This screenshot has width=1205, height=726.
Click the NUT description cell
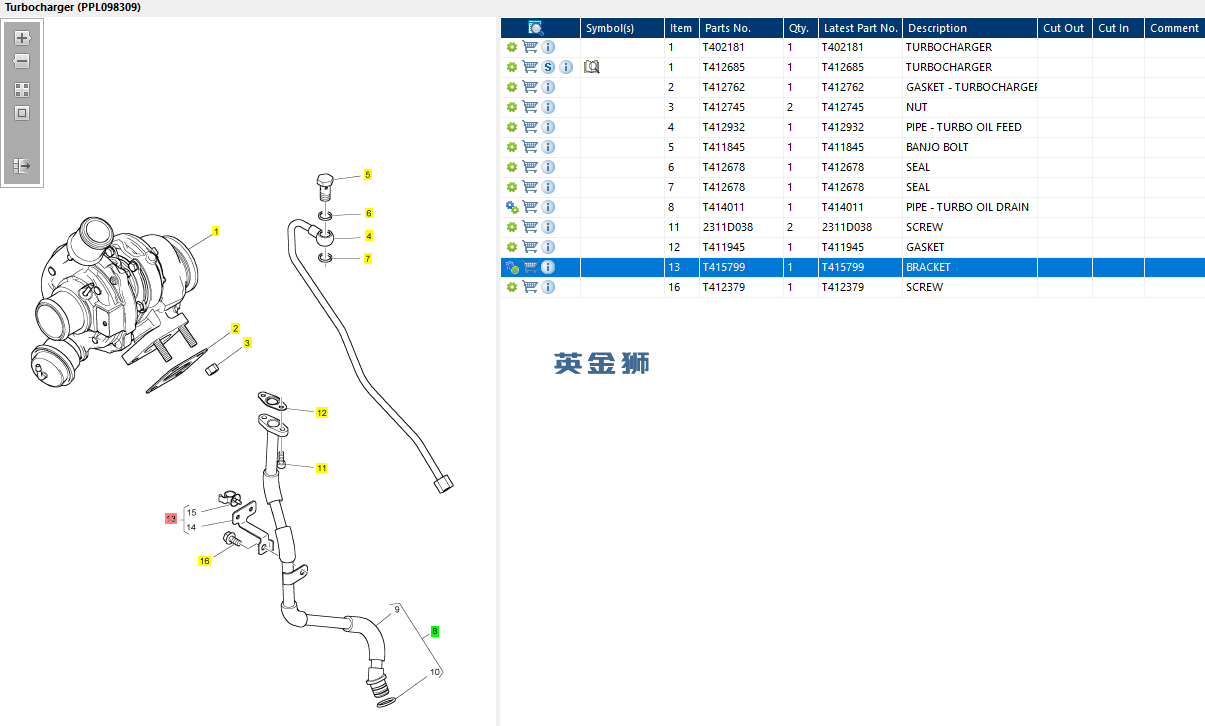coord(970,107)
